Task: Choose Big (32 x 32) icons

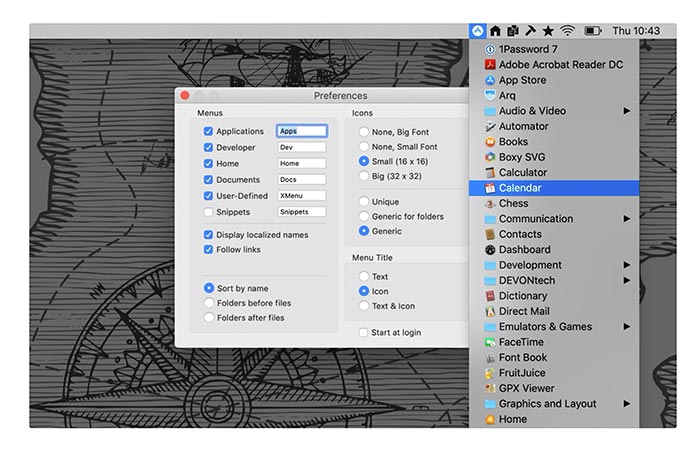Action: pyautogui.click(x=364, y=176)
